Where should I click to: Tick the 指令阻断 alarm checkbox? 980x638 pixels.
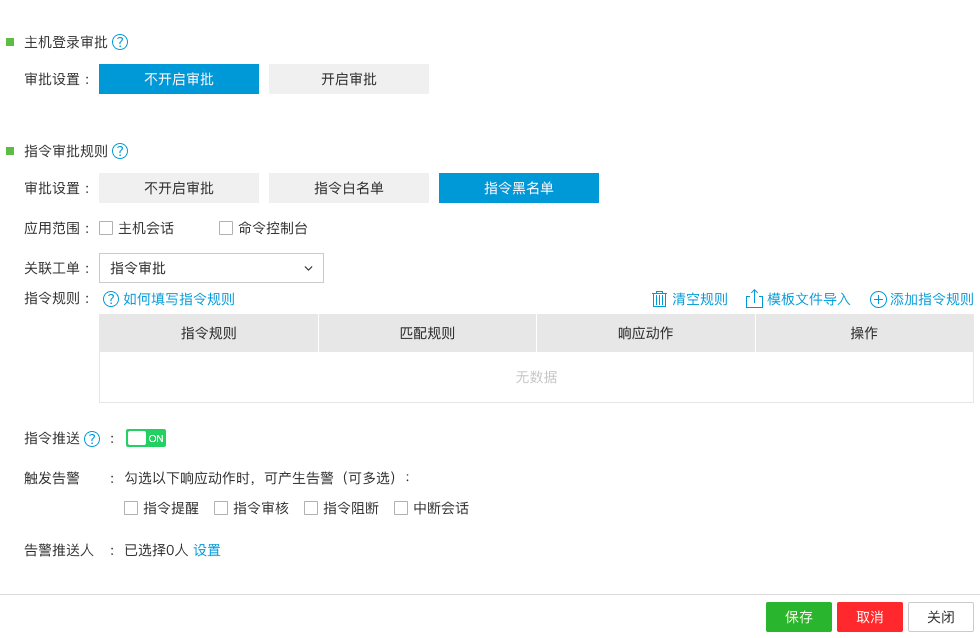311,508
